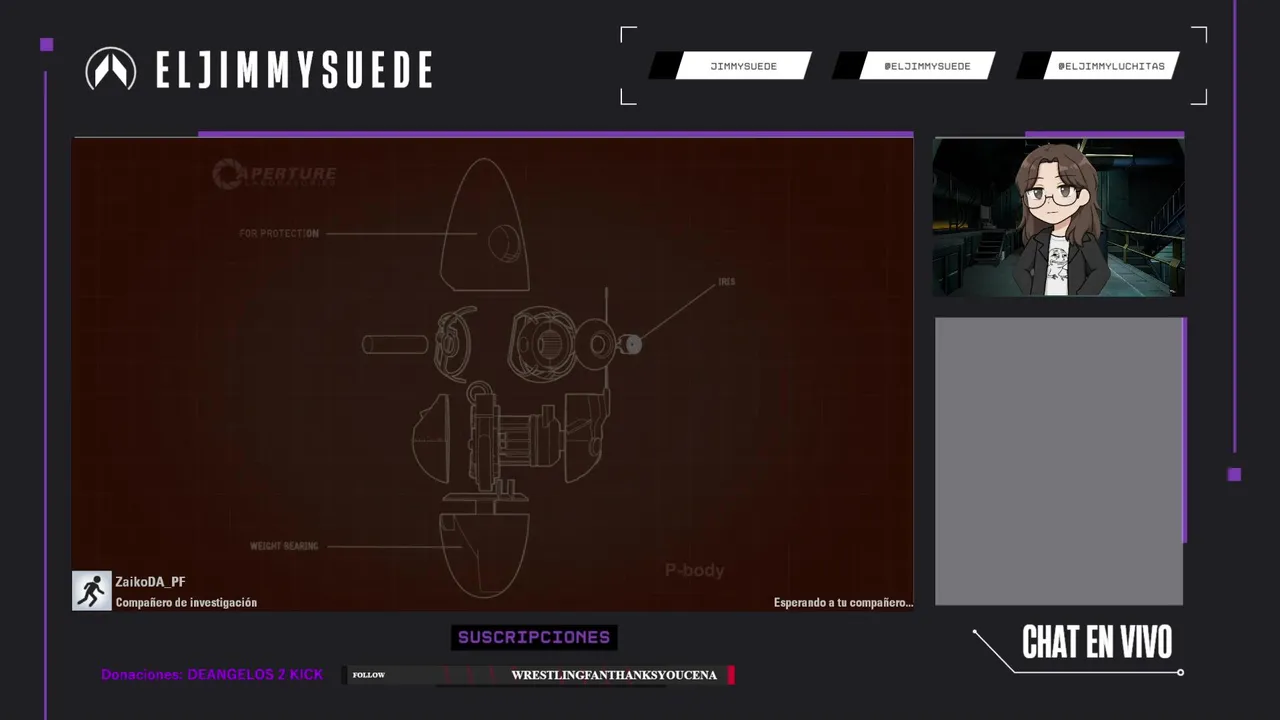Click the IRIS blueprint label
This screenshot has width=1280, height=720.
727,282
